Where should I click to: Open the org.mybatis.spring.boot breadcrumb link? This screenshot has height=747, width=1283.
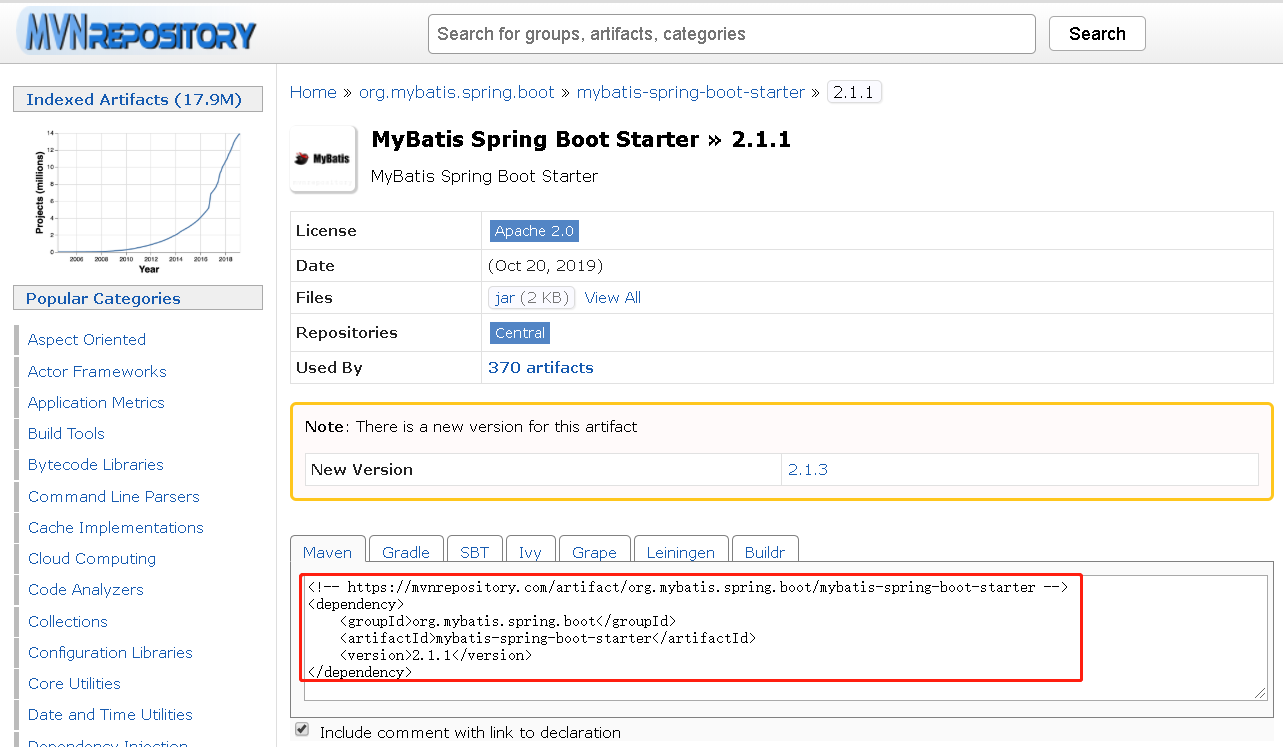[x=456, y=92]
